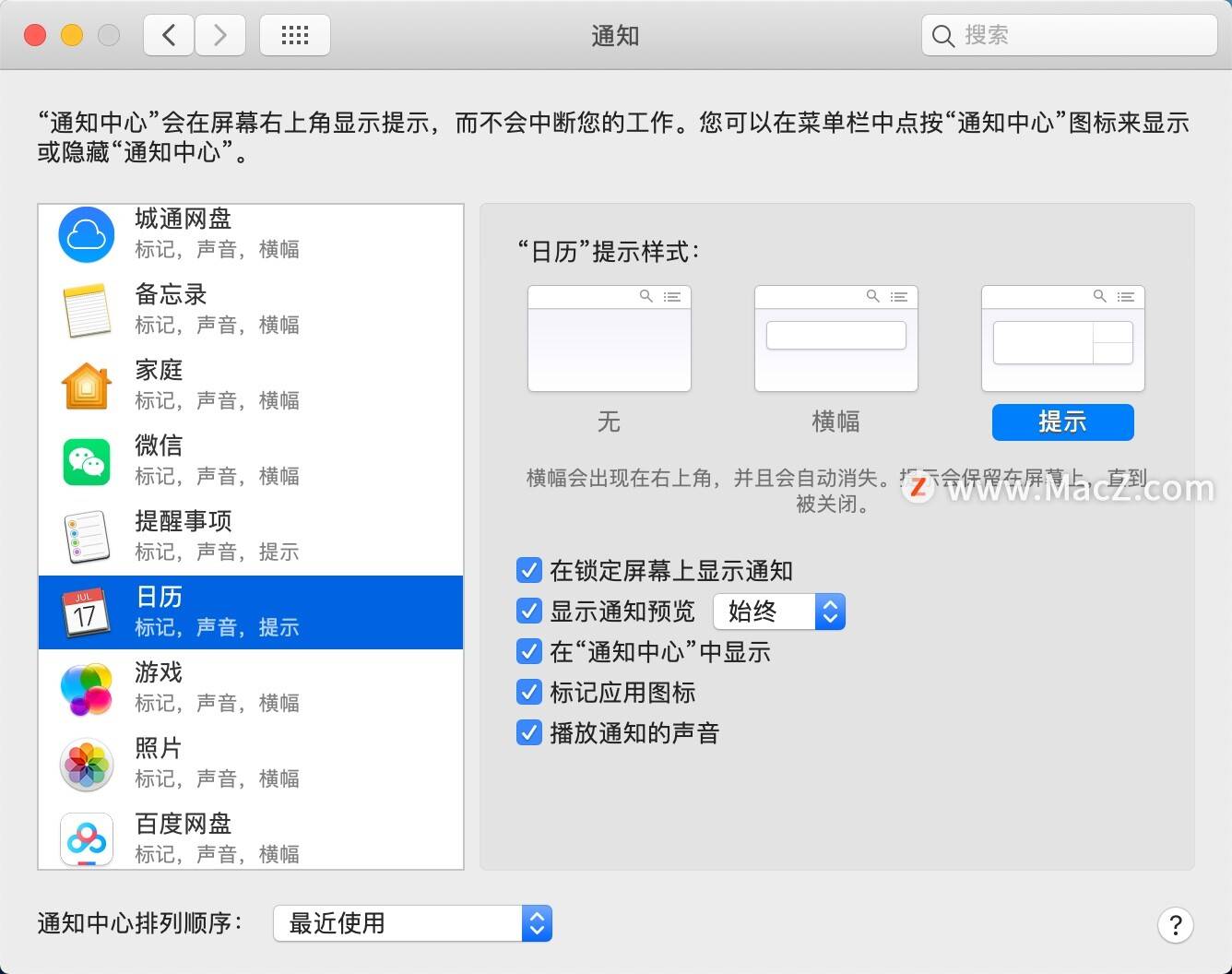Go back with the left arrow button

[x=169, y=35]
